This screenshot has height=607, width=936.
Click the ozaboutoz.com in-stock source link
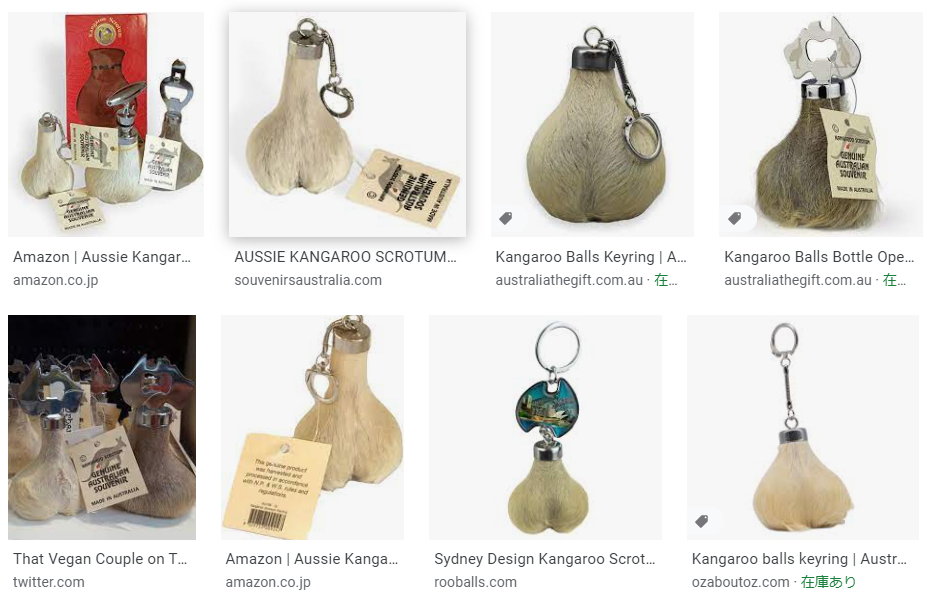pyautogui.click(x=774, y=582)
